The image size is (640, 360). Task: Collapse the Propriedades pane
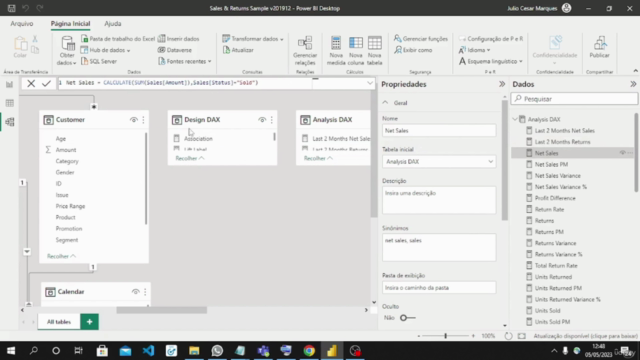pos(502,84)
